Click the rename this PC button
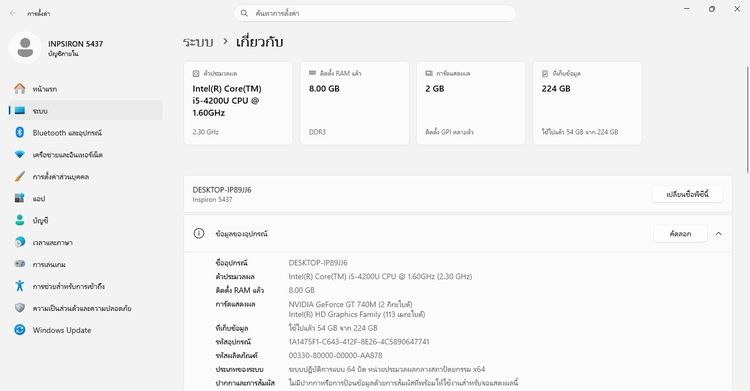The width and height of the screenshot is (750, 391). [687, 194]
